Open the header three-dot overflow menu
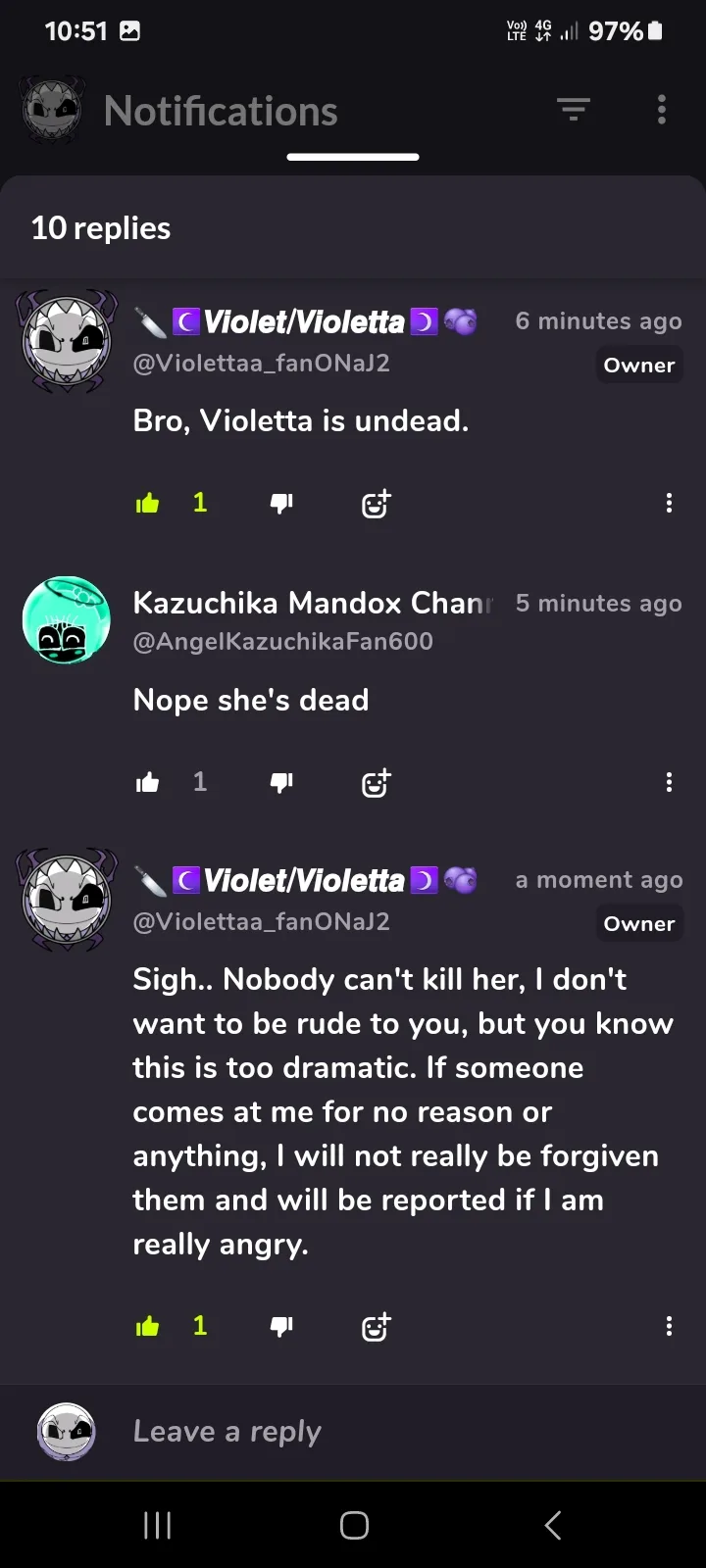This screenshot has width=706, height=1568. (662, 110)
